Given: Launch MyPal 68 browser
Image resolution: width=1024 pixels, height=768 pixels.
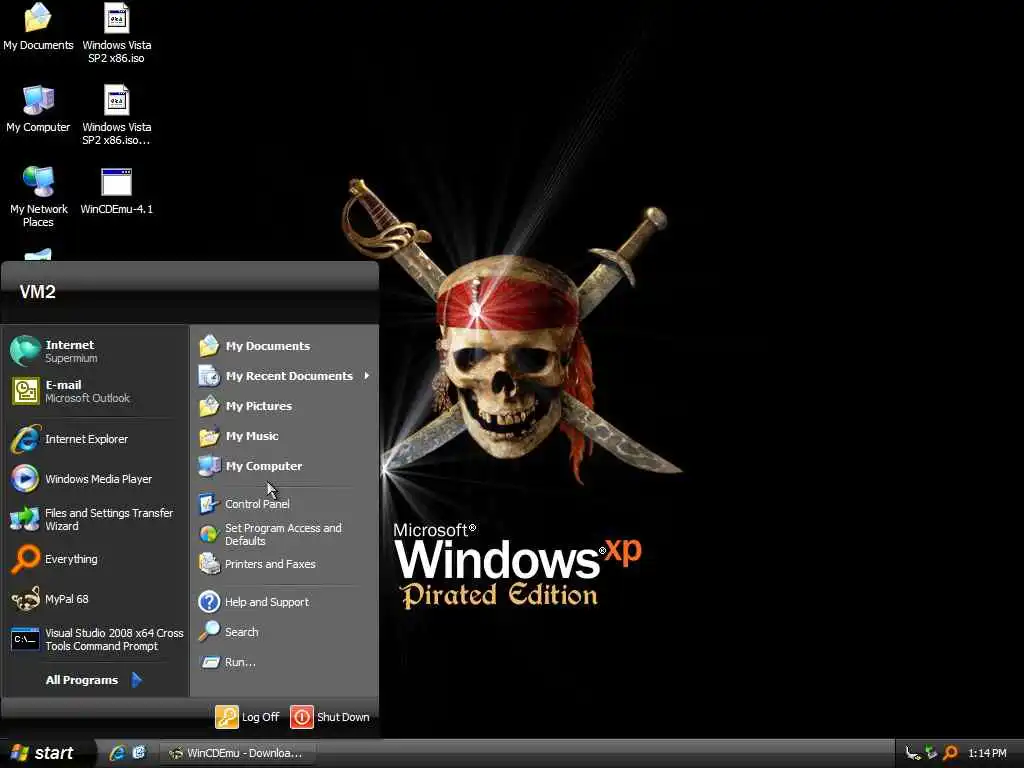Looking at the screenshot, I should (x=95, y=599).
